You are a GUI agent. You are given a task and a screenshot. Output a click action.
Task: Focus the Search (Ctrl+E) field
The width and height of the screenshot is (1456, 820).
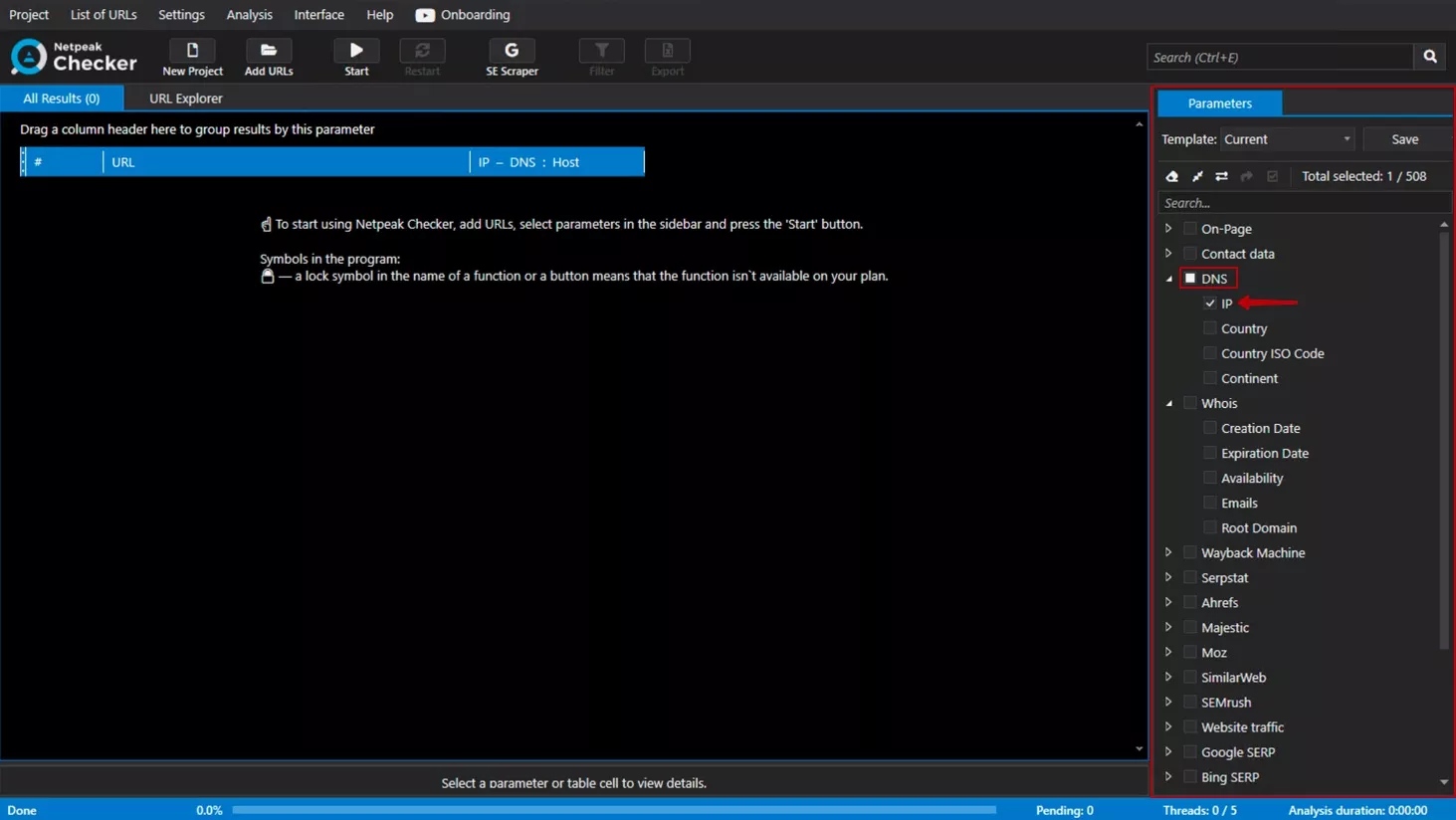tap(1281, 57)
